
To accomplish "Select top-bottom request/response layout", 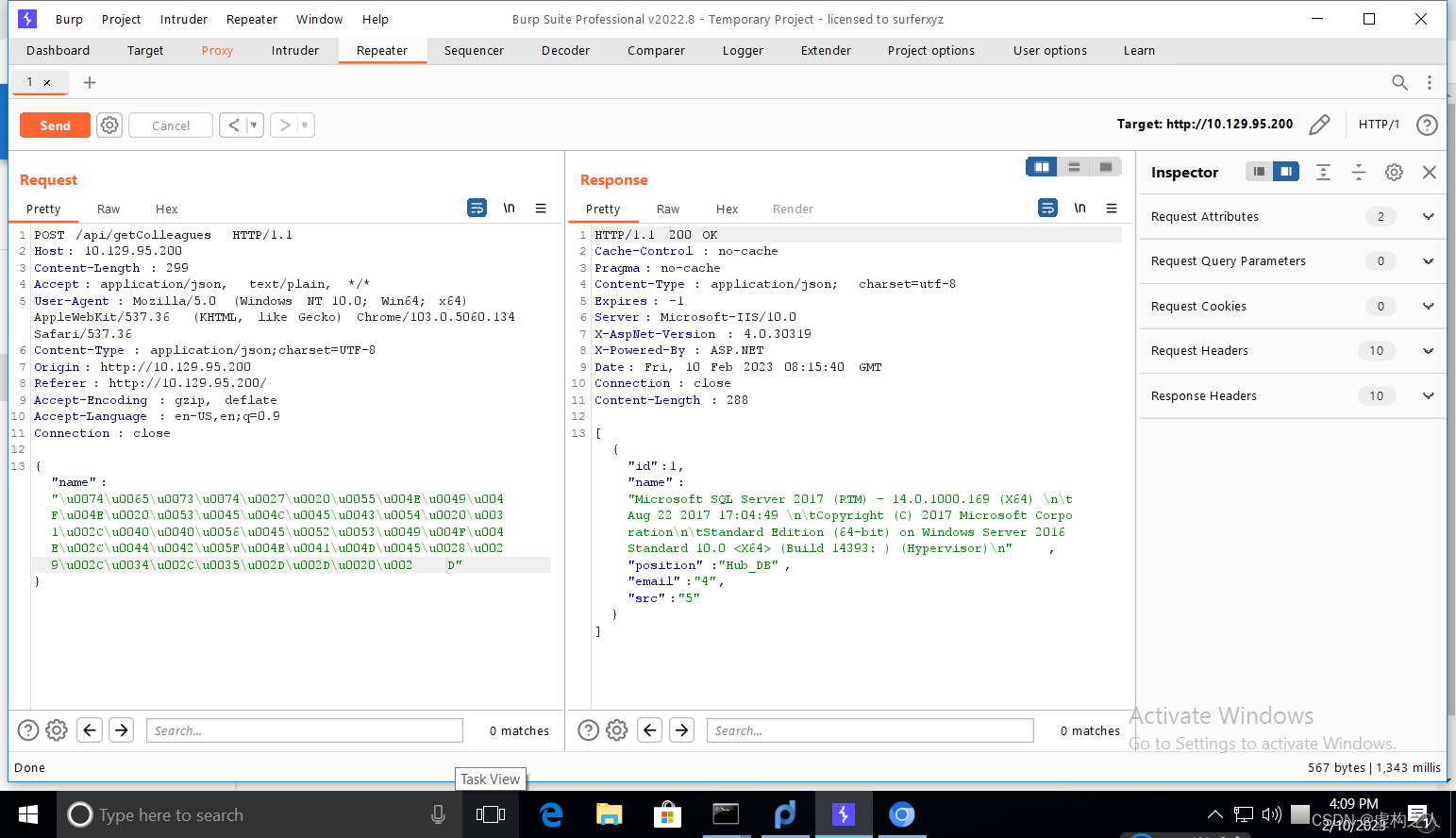I will (x=1074, y=167).
